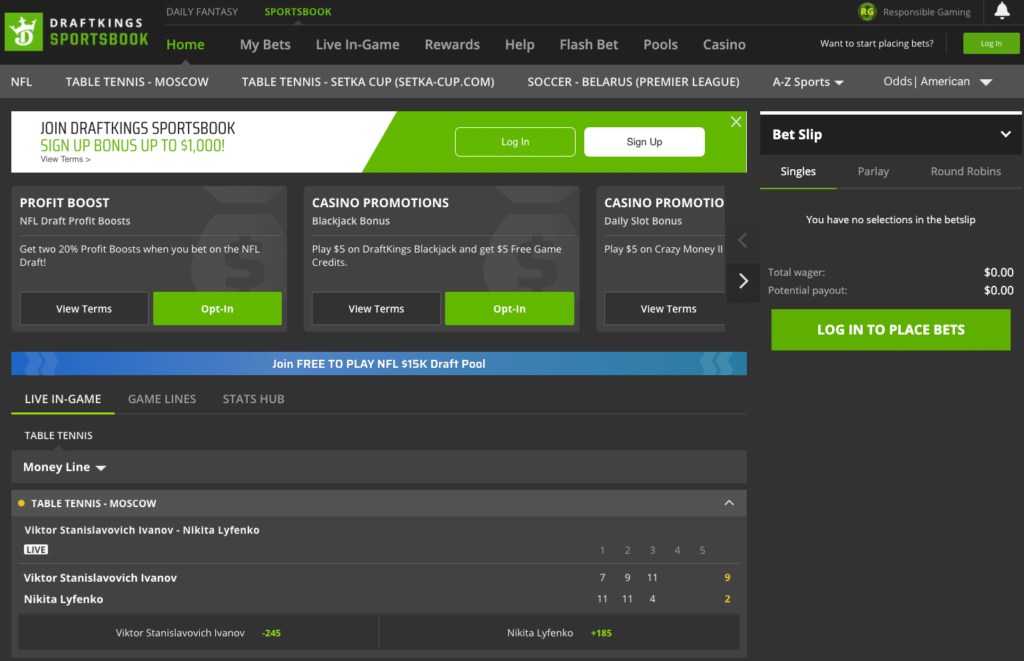This screenshot has height=661, width=1024.
Task: Open the notifications bell icon
Action: click(1002, 11)
